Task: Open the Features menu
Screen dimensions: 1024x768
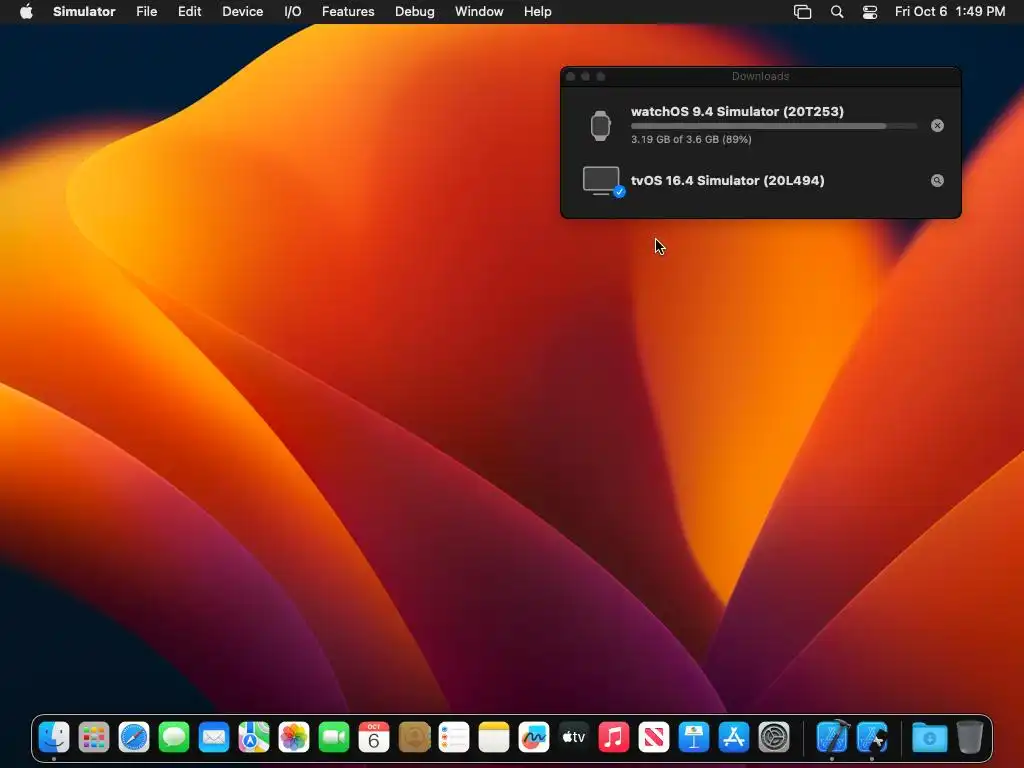Action: pos(348,12)
